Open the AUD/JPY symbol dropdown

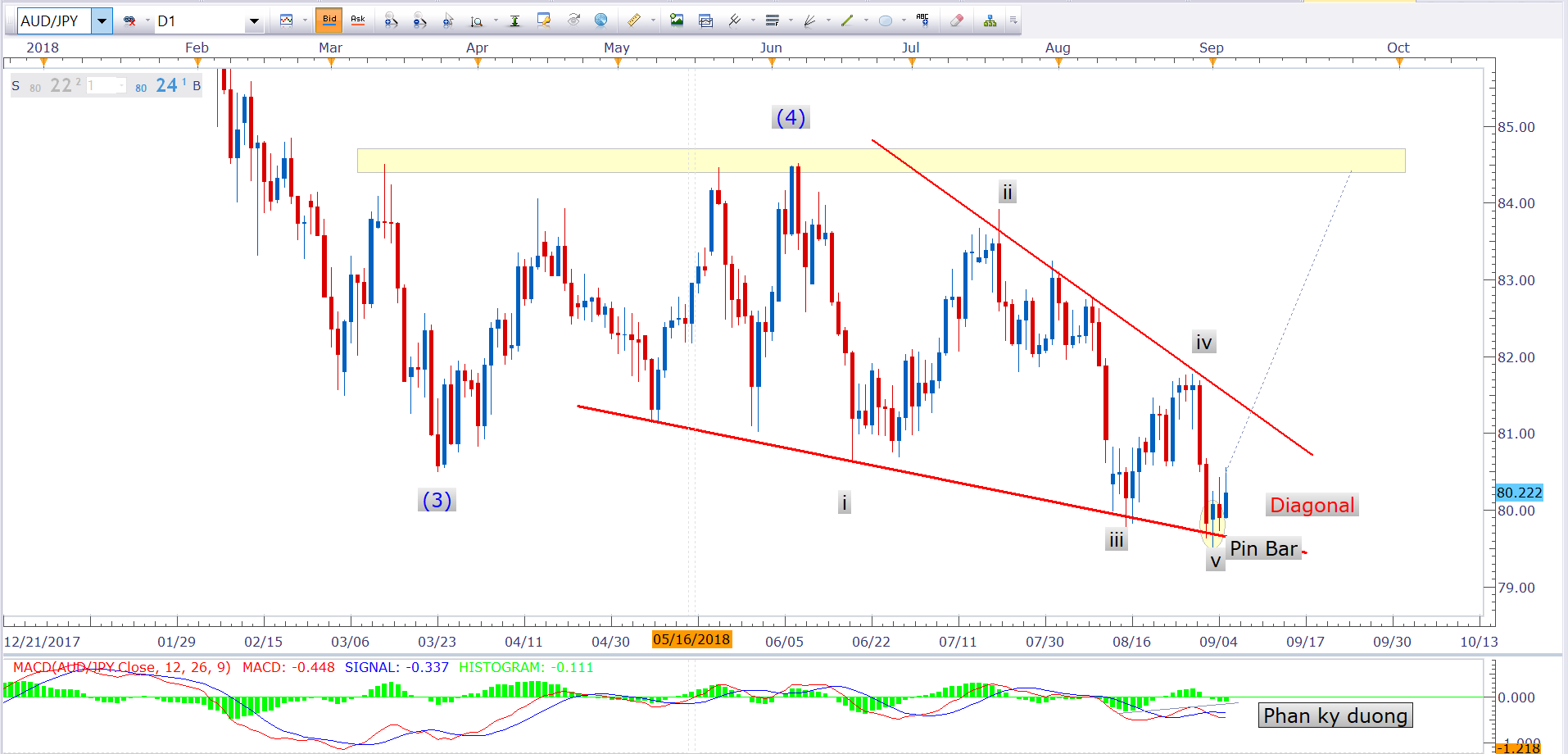102,20
